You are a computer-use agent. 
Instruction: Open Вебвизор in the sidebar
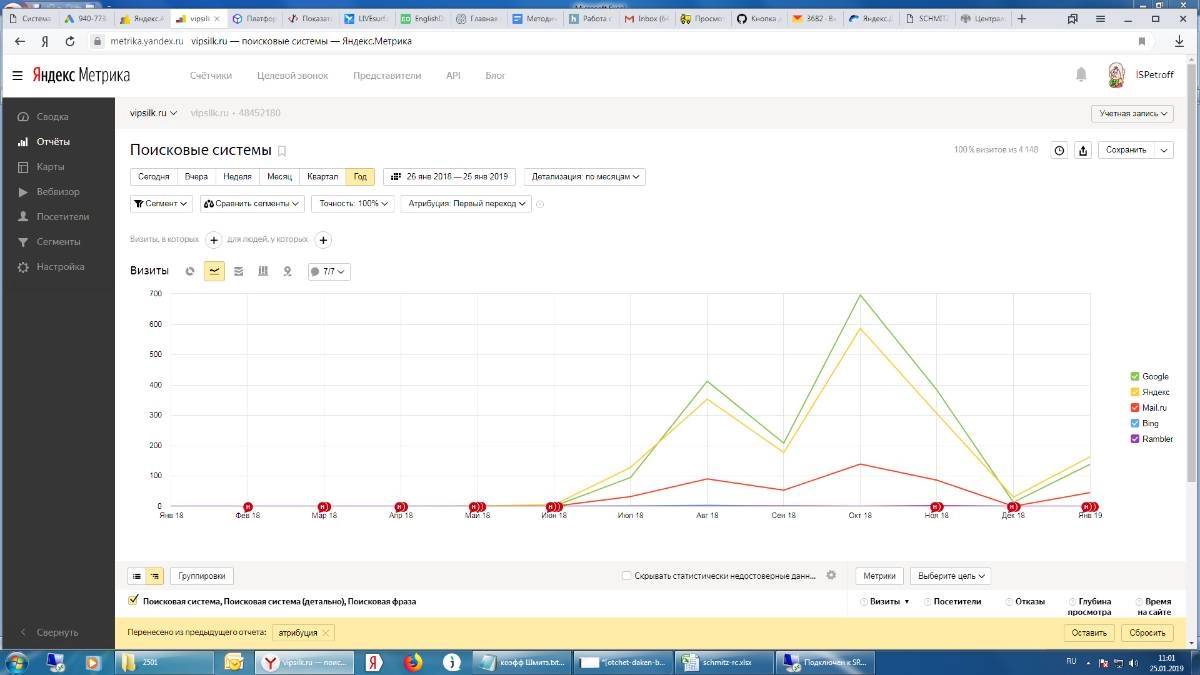pos(58,192)
